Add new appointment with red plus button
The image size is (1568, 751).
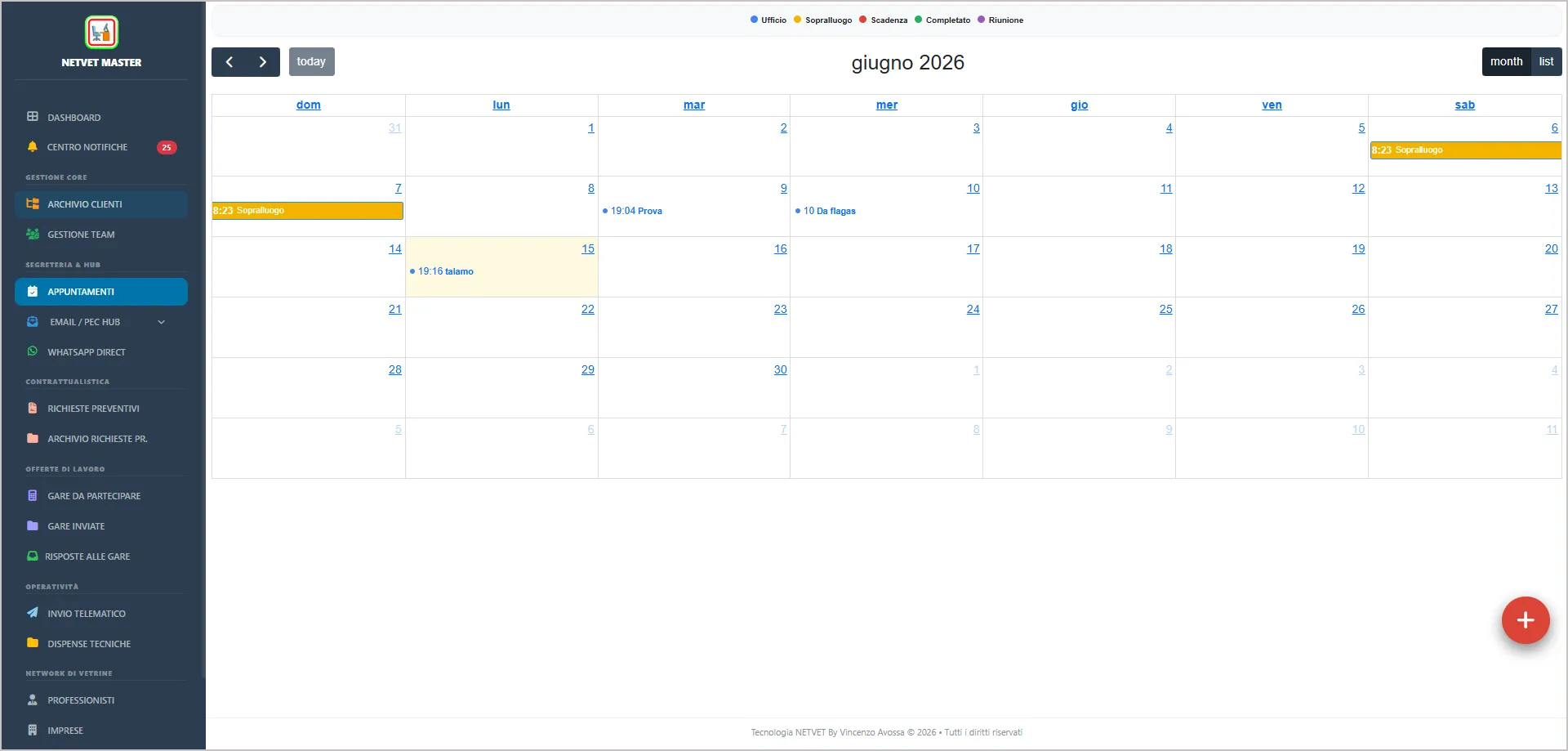1526,620
